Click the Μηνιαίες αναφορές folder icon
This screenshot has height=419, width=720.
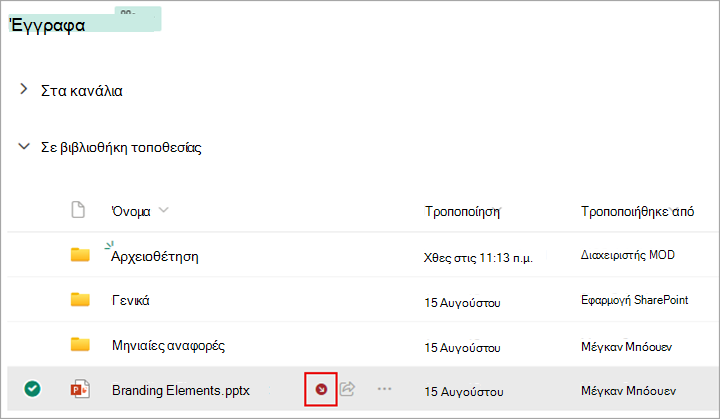tap(80, 344)
